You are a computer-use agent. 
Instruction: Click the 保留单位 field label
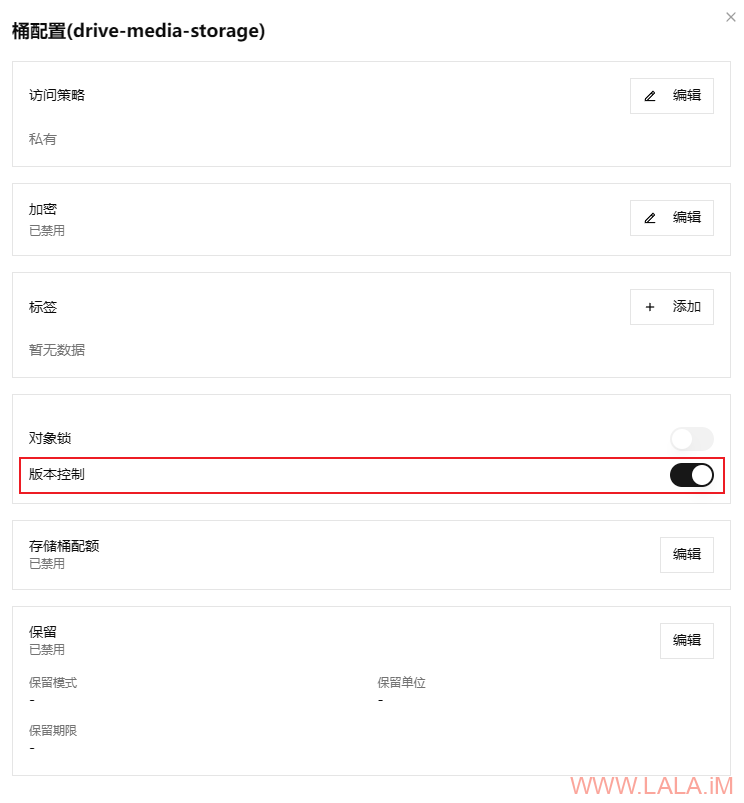(401, 683)
